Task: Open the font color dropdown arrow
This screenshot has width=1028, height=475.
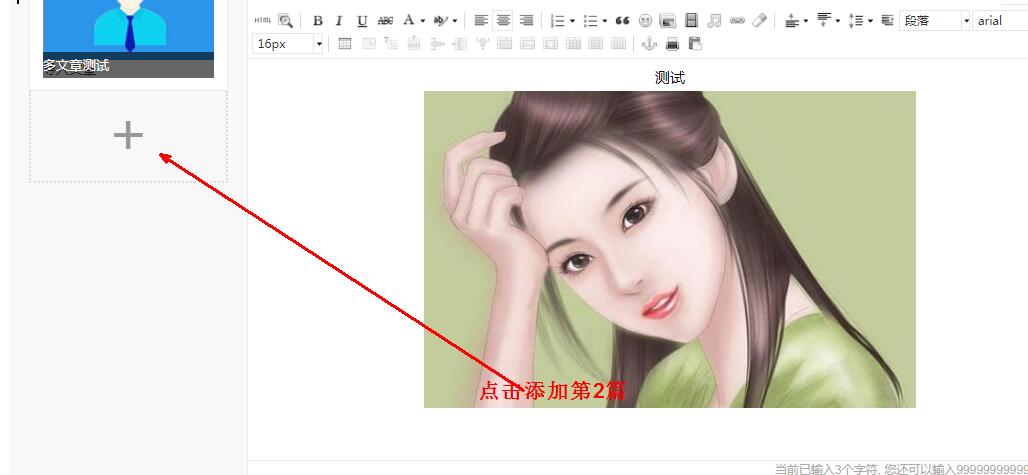Action: click(x=423, y=20)
